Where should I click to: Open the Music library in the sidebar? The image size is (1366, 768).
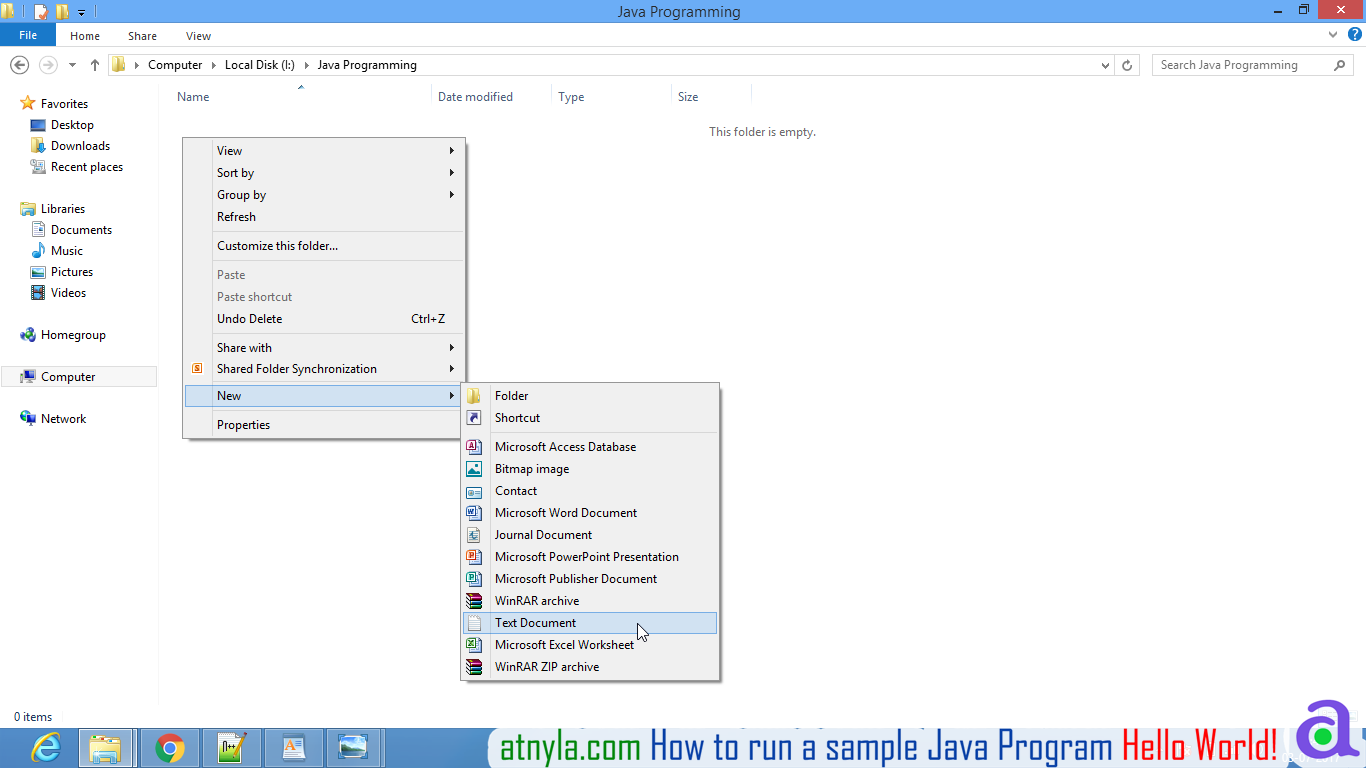pyautogui.click(x=70, y=250)
